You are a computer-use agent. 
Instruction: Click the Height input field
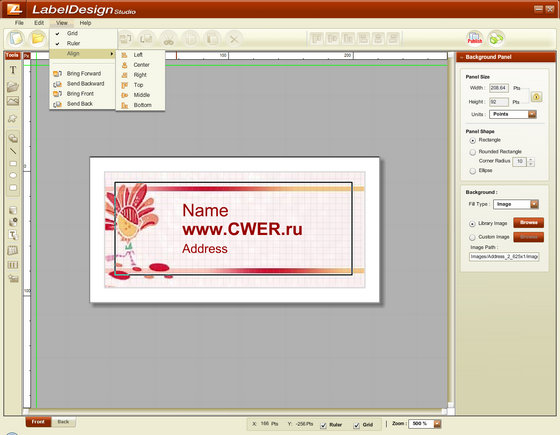[x=499, y=102]
